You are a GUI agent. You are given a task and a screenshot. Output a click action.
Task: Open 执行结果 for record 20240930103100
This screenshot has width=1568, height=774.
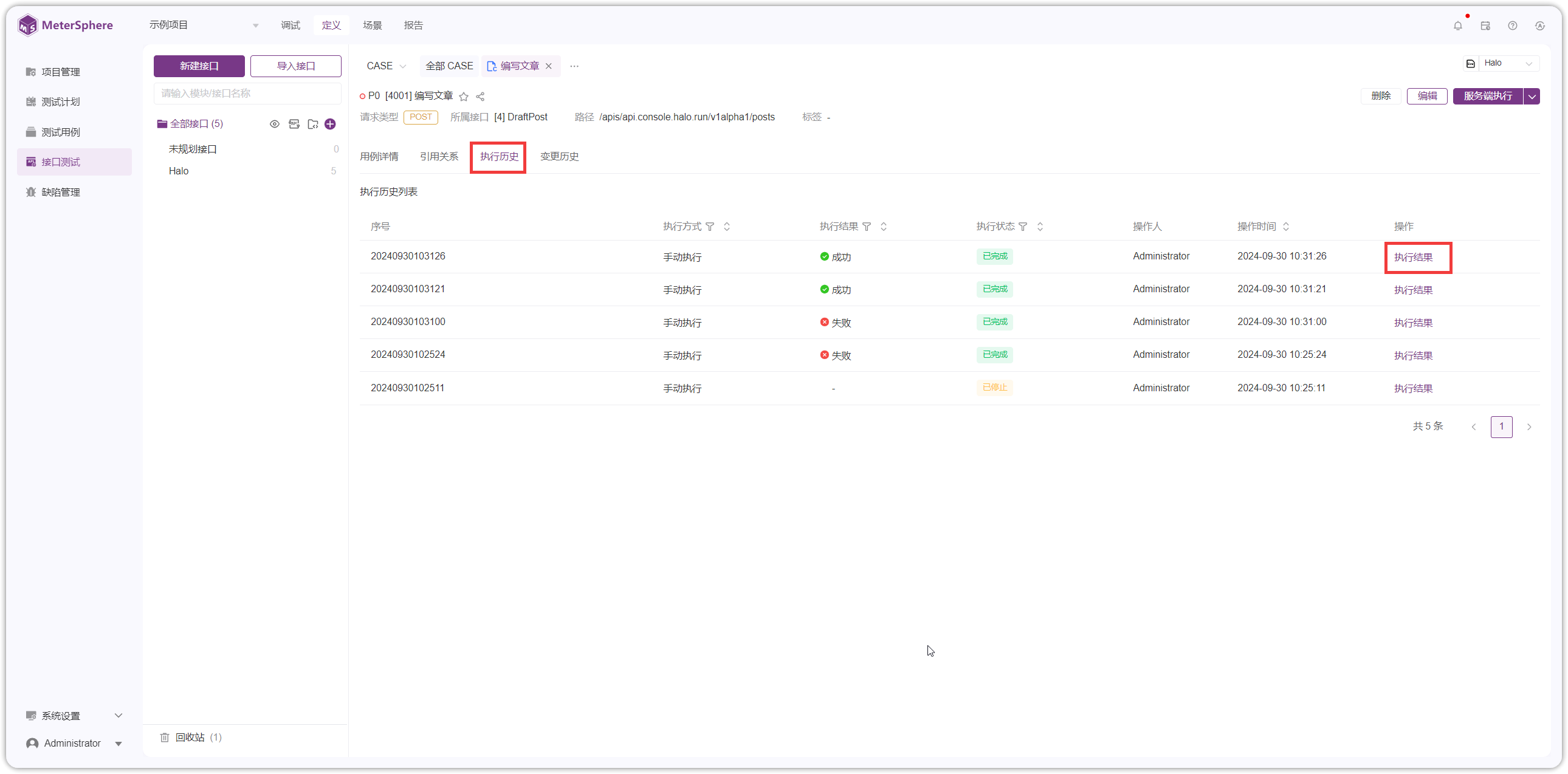(1413, 323)
